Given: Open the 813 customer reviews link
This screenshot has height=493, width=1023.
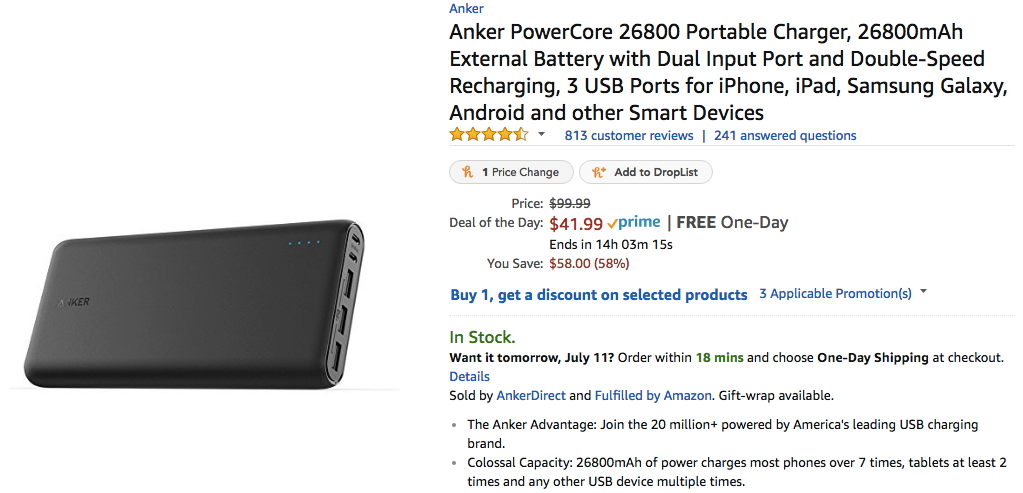Looking at the screenshot, I should 628,135.
